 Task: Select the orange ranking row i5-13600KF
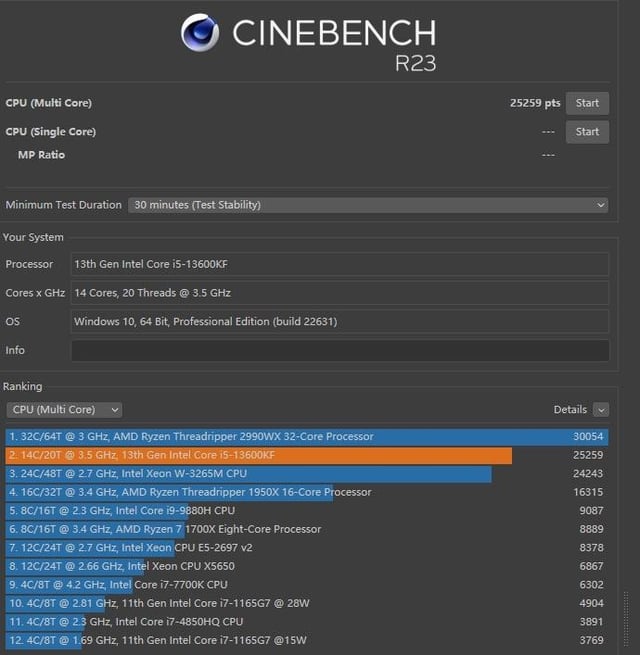tap(307, 455)
